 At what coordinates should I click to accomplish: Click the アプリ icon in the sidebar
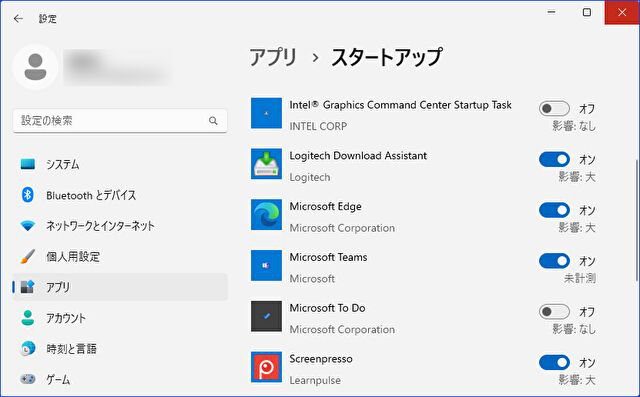coord(28,287)
